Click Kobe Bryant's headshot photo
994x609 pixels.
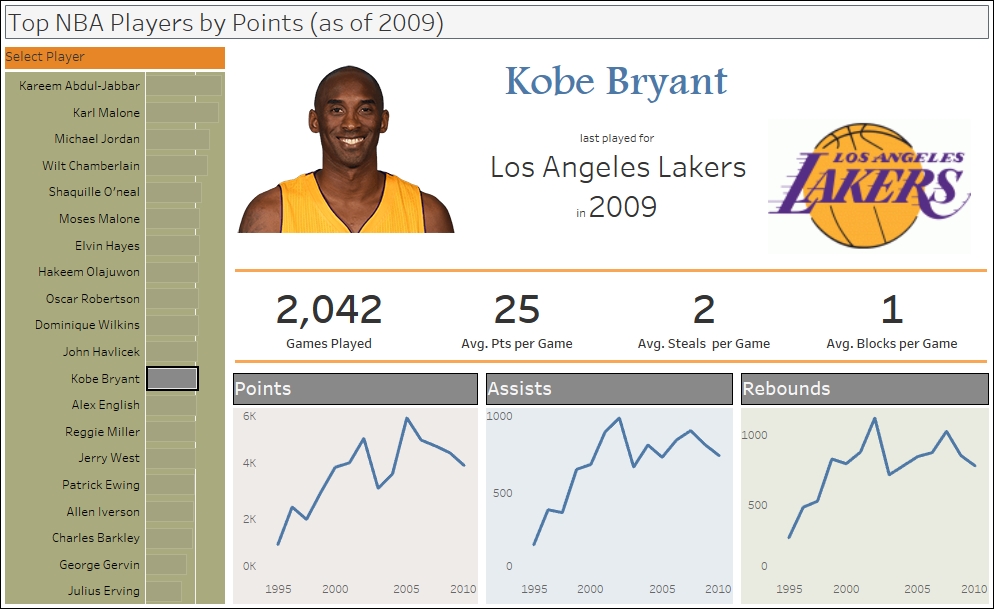tap(346, 149)
